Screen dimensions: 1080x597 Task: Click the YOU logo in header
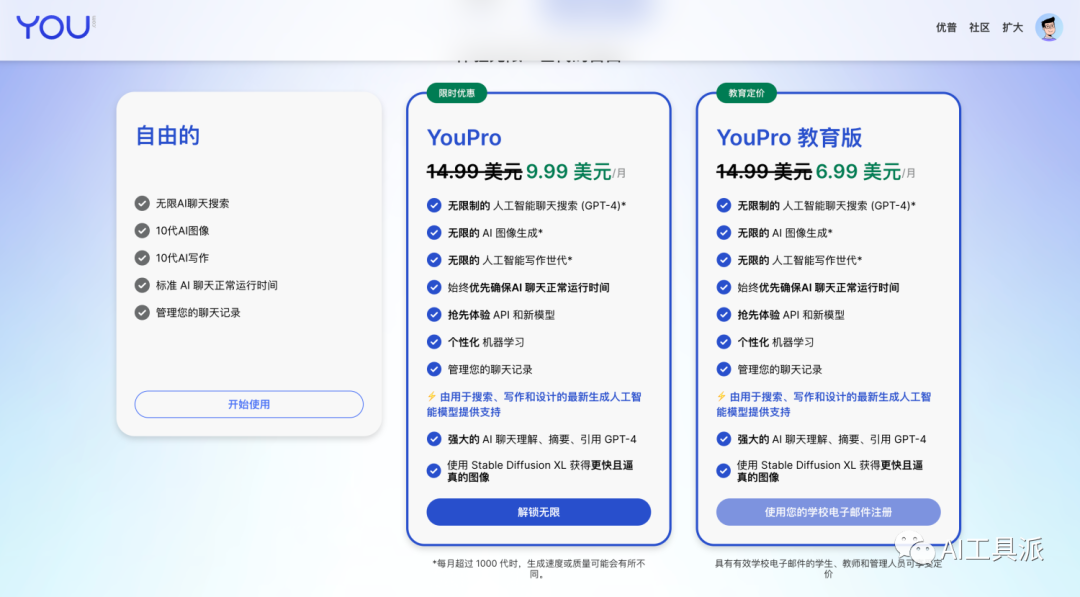coord(56,27)
